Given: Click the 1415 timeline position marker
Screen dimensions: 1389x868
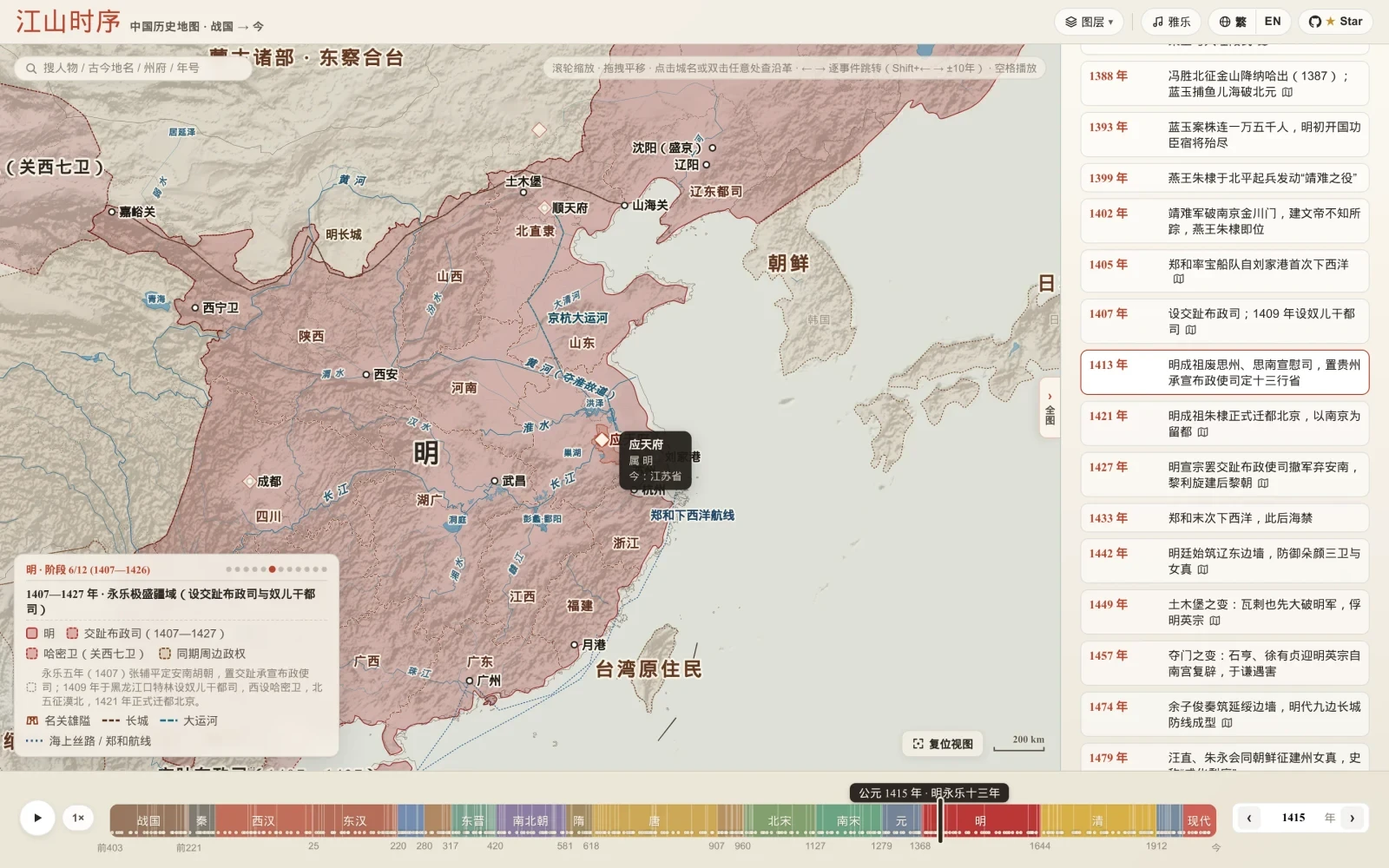Looking at the screenshot, I should 940,819.
